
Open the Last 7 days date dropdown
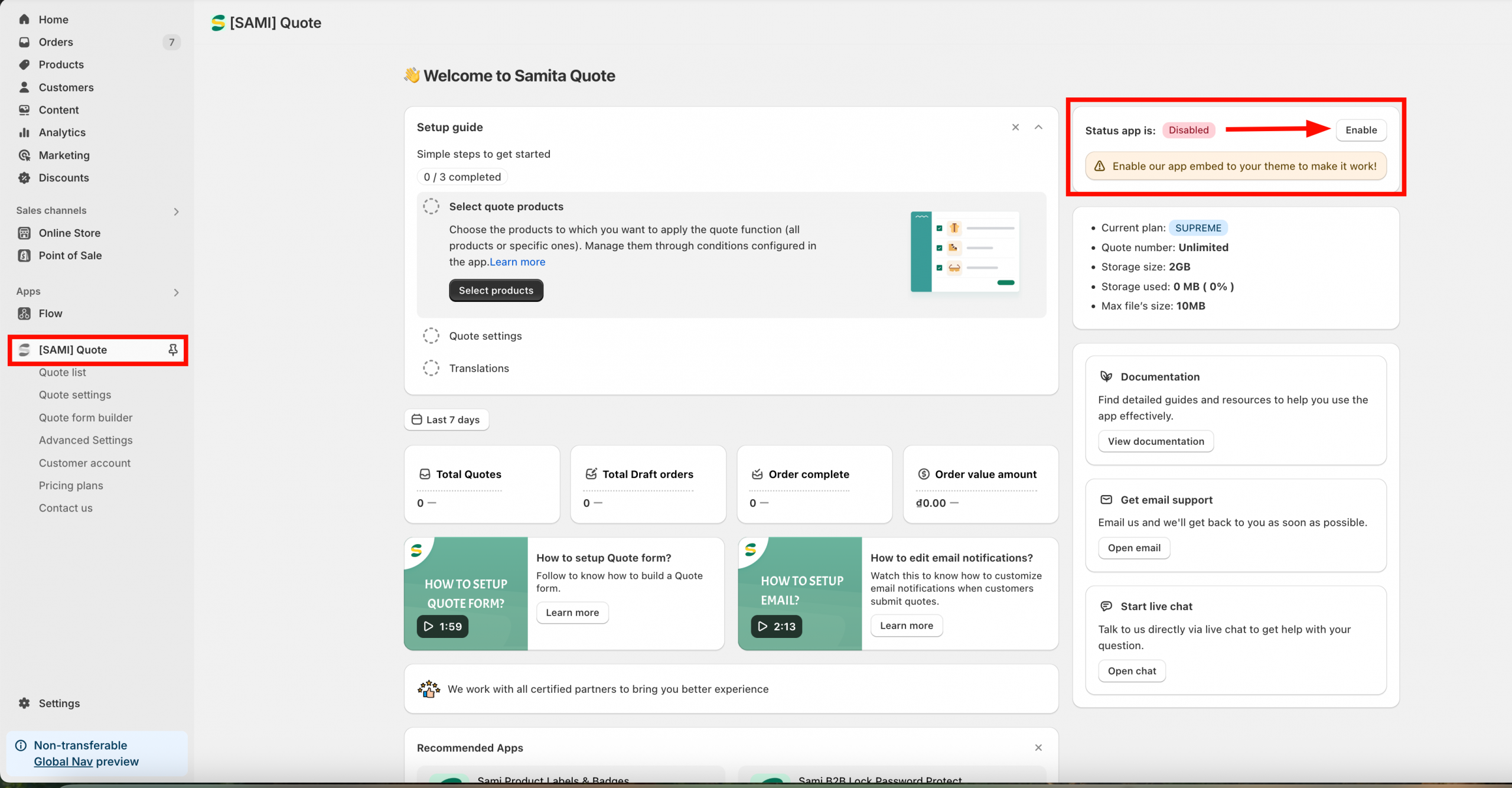coord(447,419)
